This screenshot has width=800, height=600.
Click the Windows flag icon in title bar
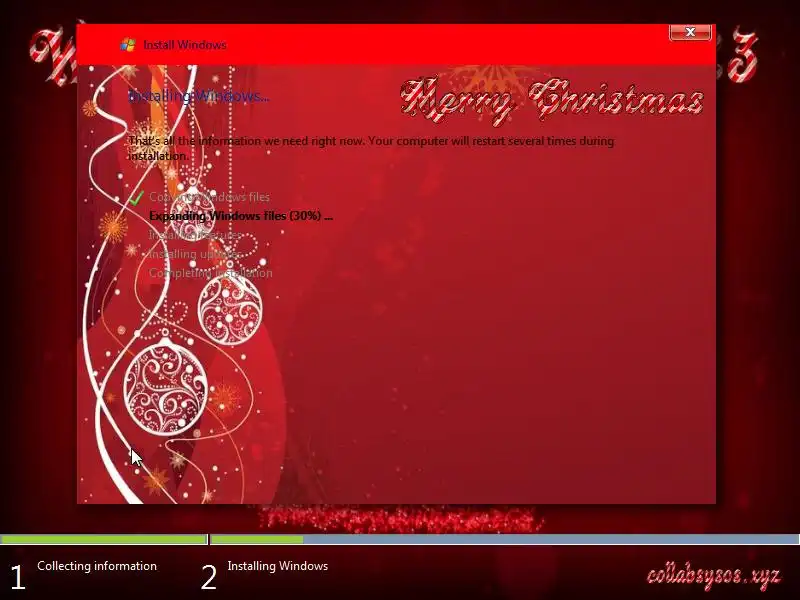tap(128, 45)
